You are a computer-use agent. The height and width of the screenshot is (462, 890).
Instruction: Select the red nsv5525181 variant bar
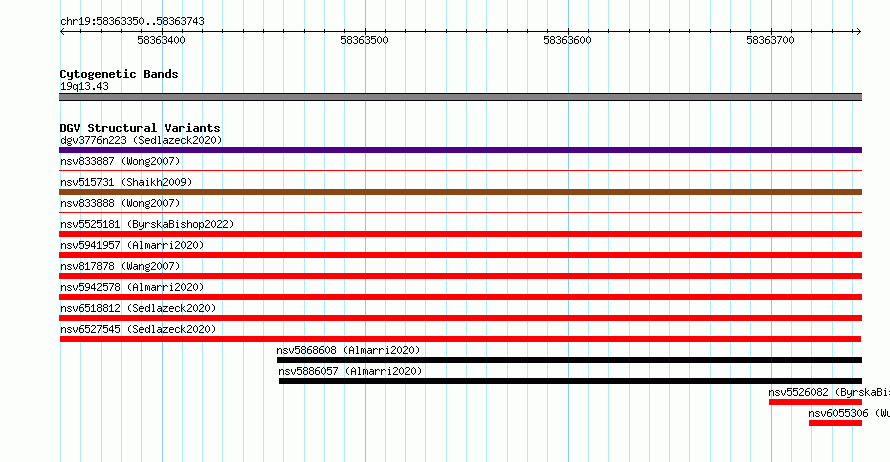pyautogui.click(x=460, y=234)
